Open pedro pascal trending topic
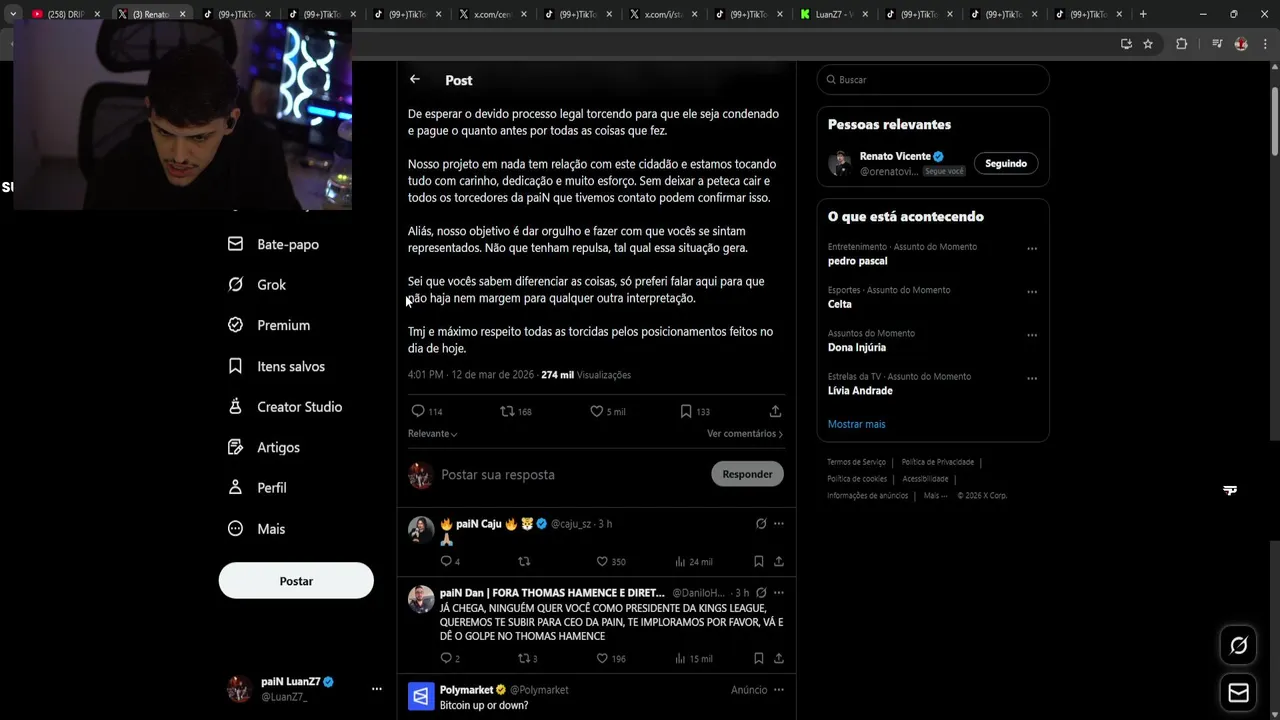Image resolution: width=1280 pixels, height=720 pixels. [x=857, y=261]
